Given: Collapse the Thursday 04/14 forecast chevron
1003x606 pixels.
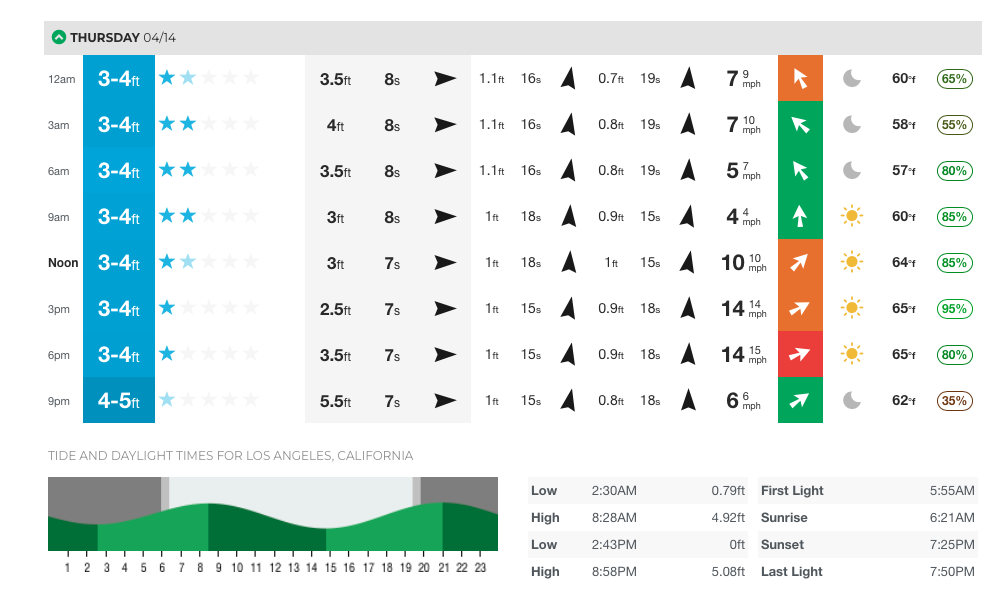Looking at the screenshot, I should [x=59, y=38].
